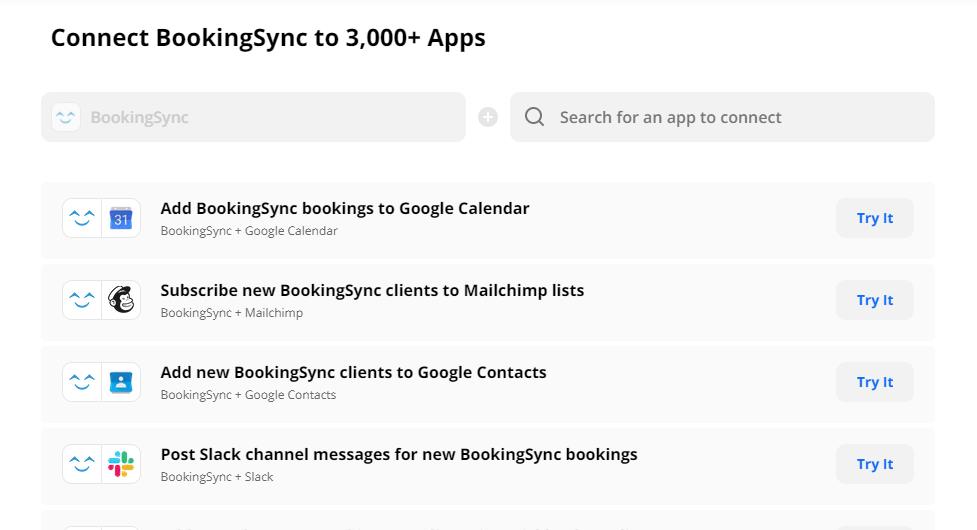Open "Subscribe new BookingSync clients to Mailchimp lists"
The image size is (977, 530).
372,290
